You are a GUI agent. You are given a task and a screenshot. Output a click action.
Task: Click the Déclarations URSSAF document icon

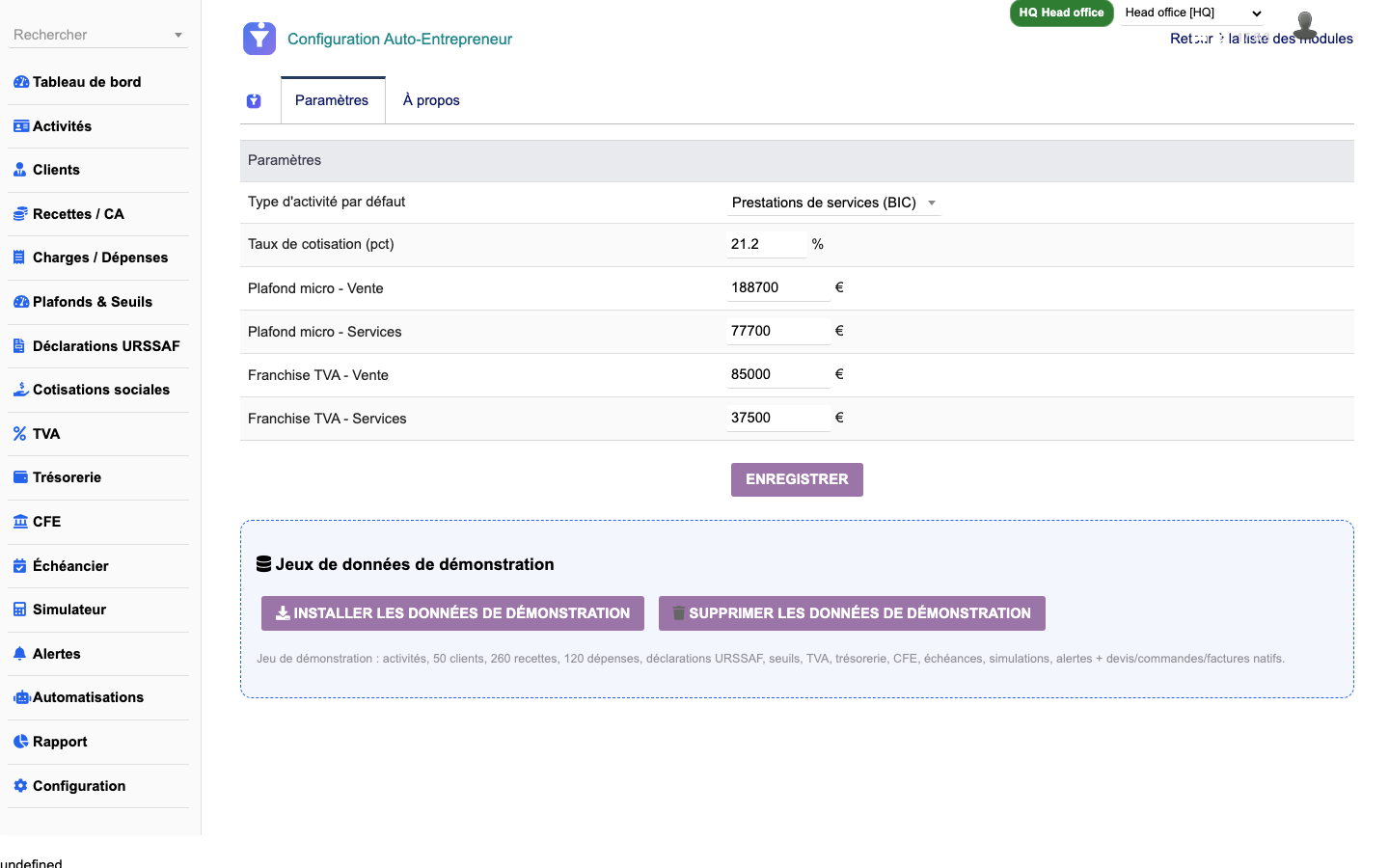19,346
